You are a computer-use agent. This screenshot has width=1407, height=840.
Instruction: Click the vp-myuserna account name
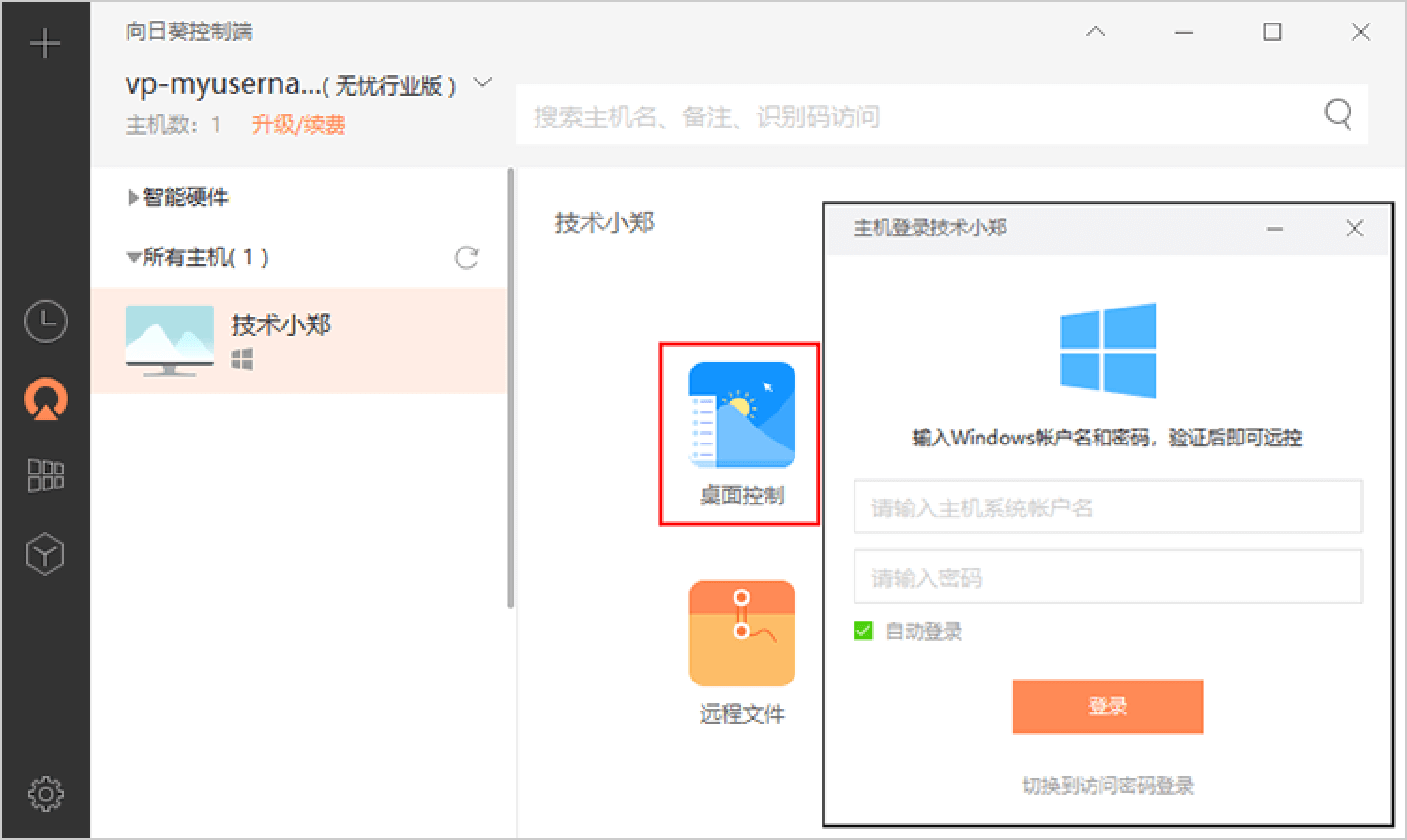click(x=223, y=83)
